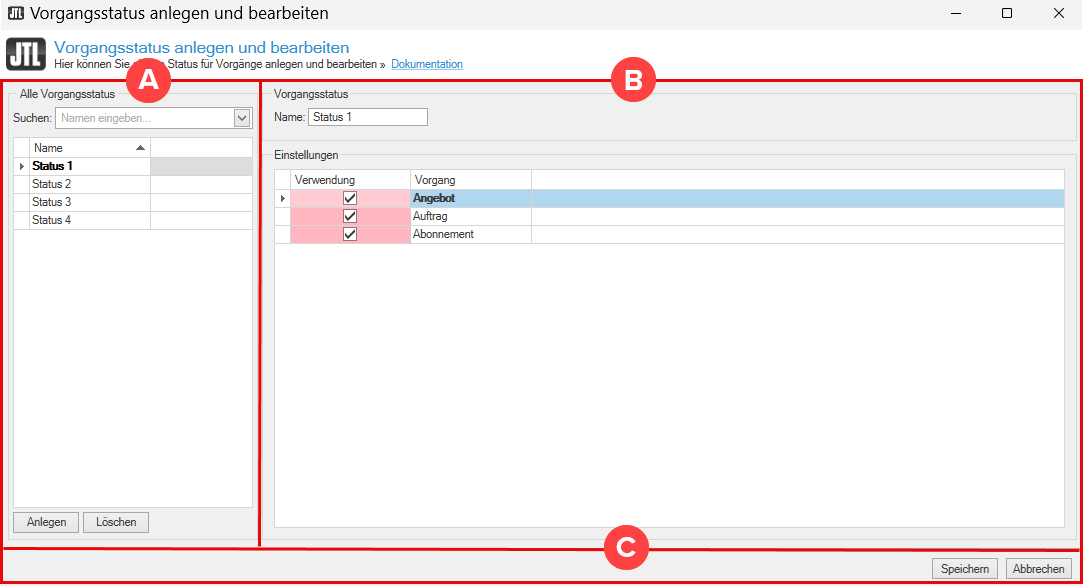Select Status 3 in the list

(x=52, y=202)
